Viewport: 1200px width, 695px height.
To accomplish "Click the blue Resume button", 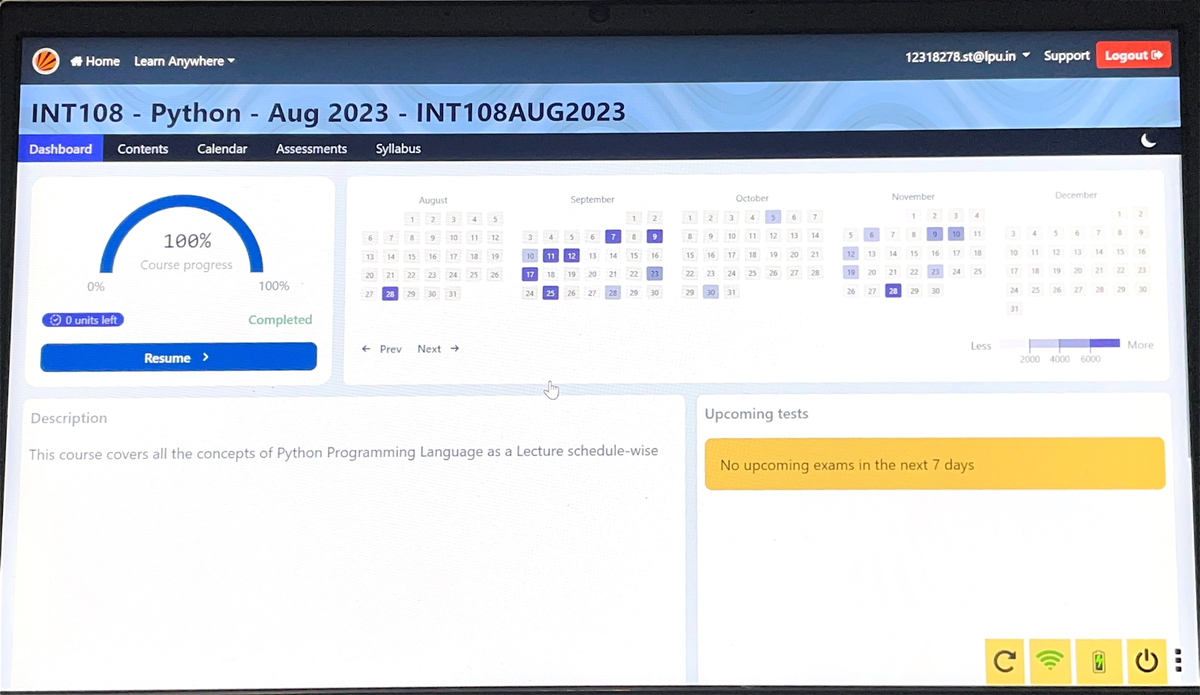I will tap(178, 357).
